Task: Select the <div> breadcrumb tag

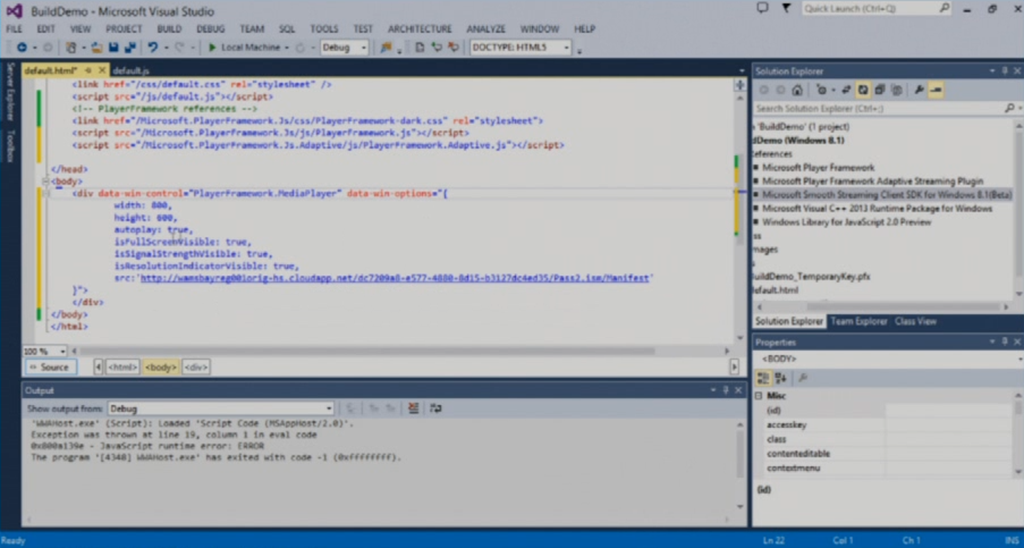Action: tap(196, 367)
